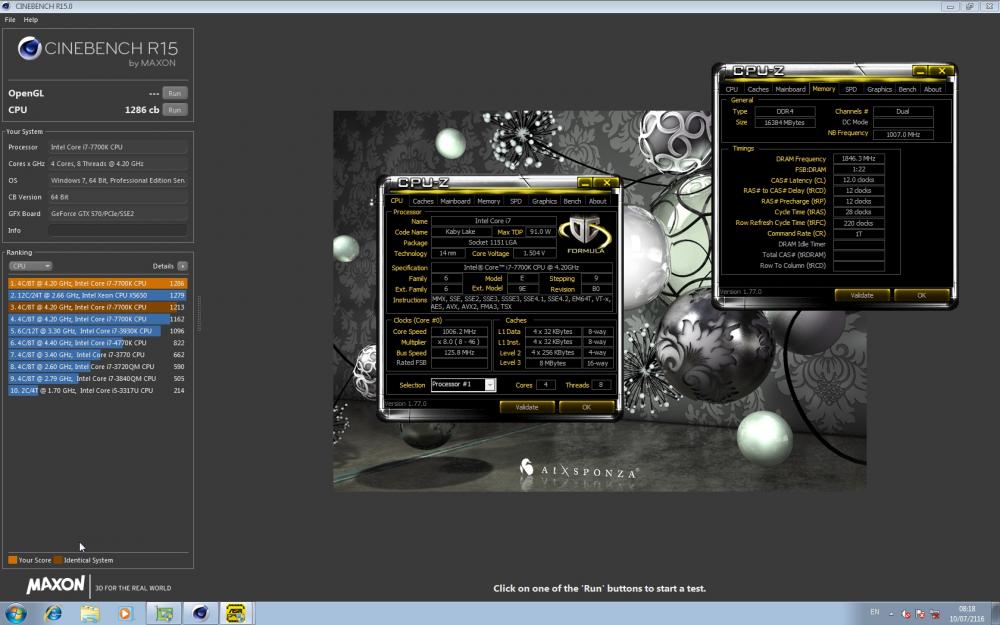
Task: Minimize the CPU-Z Memory window
Action: point(920,71)
